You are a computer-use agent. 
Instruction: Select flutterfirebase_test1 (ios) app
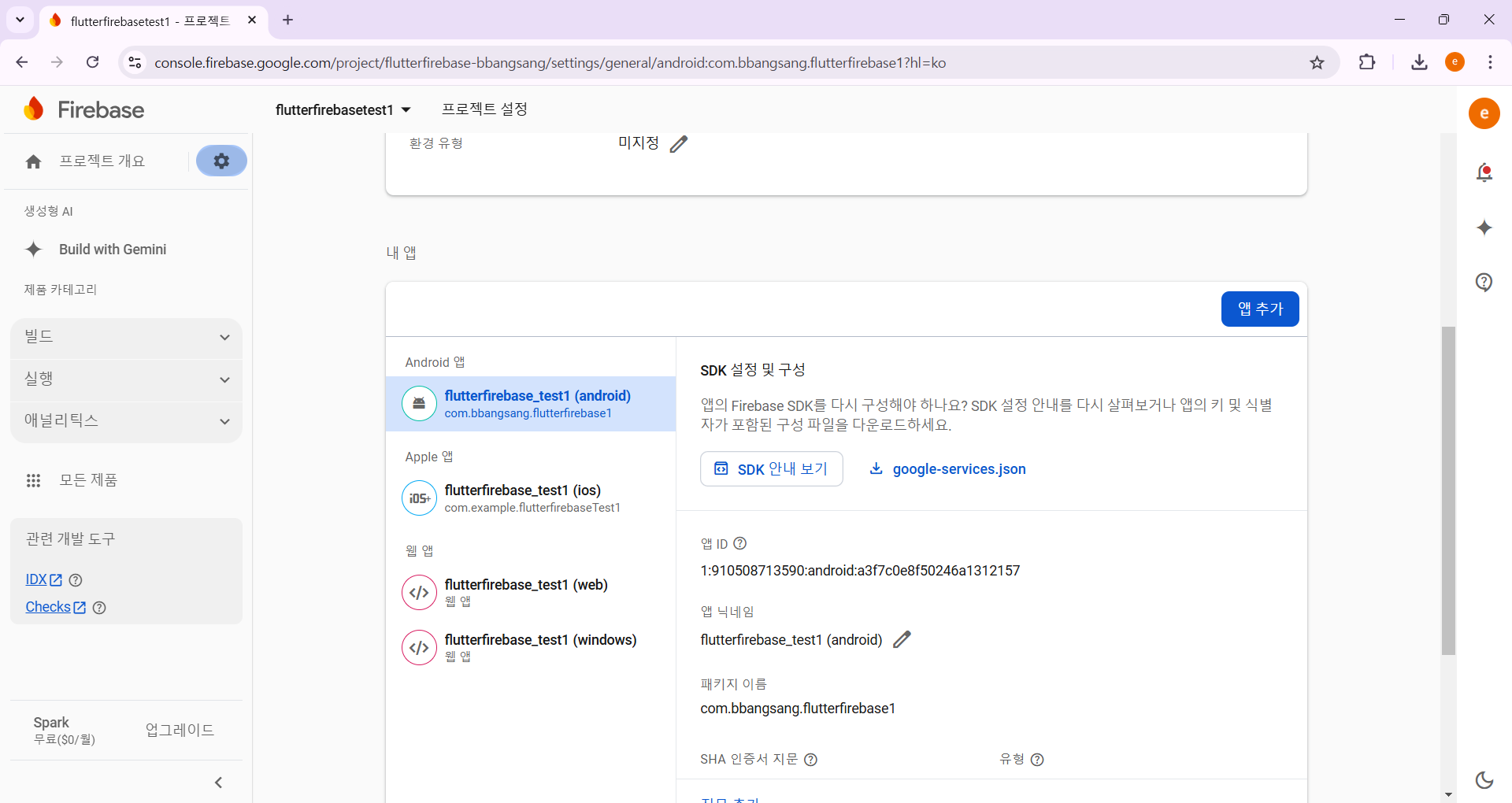tap(531, 498)
